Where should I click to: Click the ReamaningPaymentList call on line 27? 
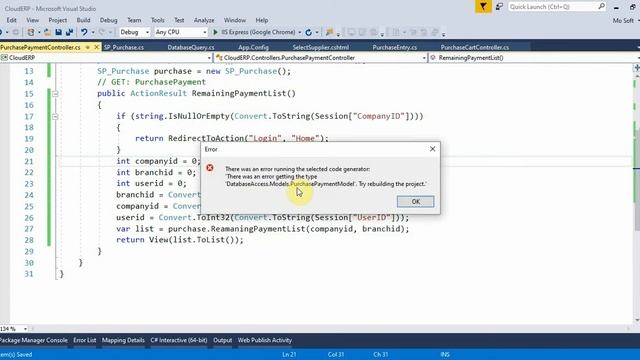(x=258, y=229)
